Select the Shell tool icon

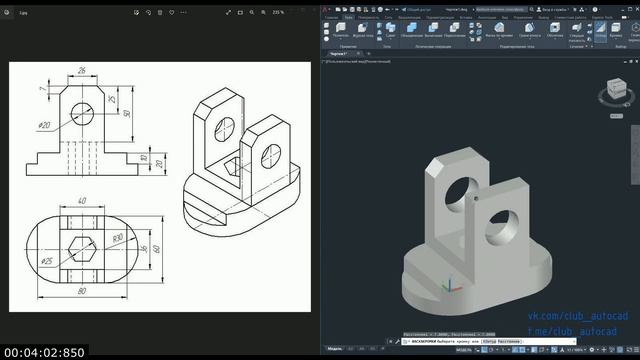click(x=555, y=27)
